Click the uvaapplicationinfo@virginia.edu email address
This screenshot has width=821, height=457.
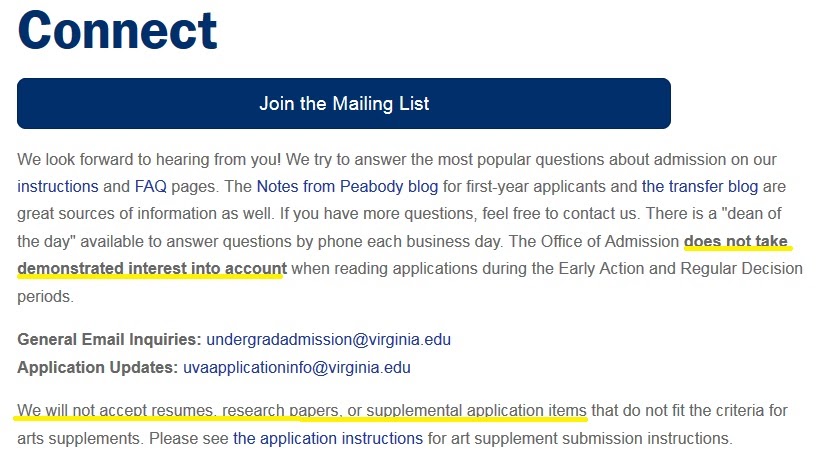pyautogui.click(x=297, y=367)
